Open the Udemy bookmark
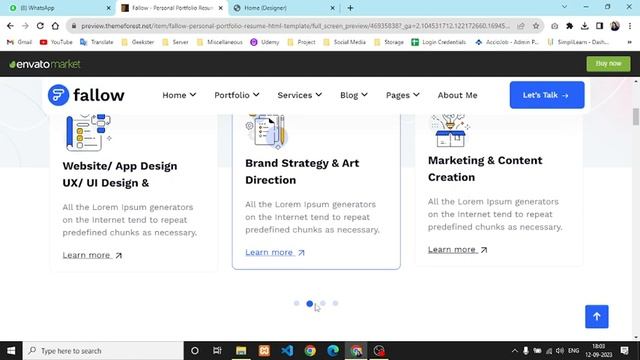This screenshot has height=360, width=640. [x=265, y=42]
